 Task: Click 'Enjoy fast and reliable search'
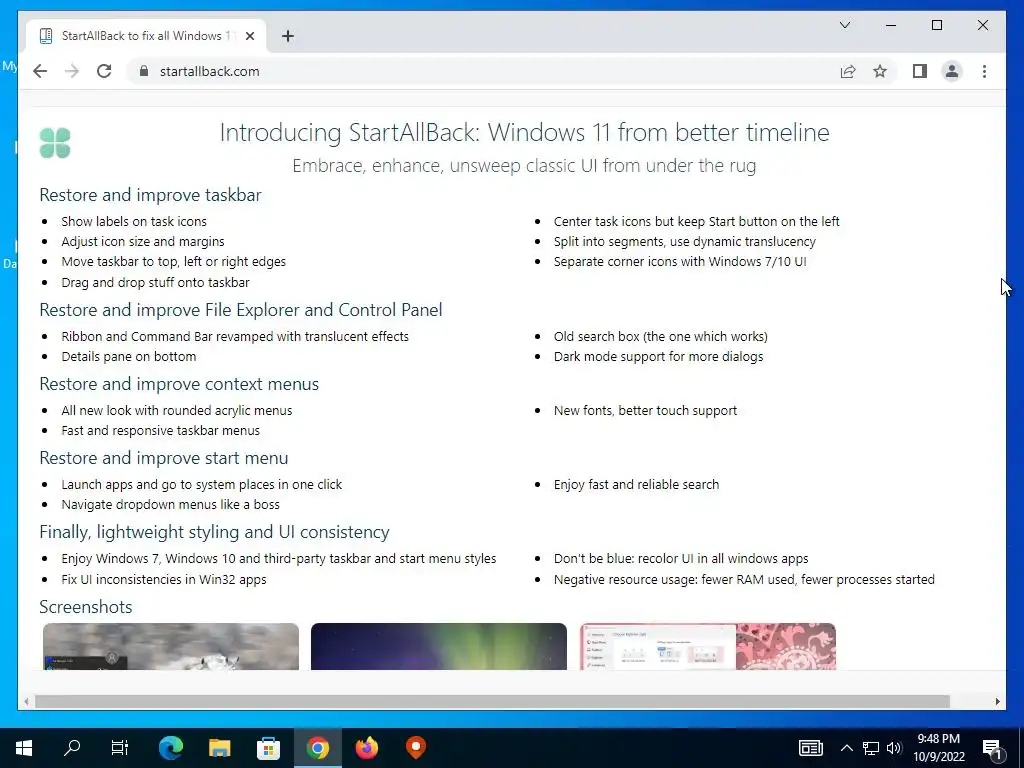[x=636, y=485]
